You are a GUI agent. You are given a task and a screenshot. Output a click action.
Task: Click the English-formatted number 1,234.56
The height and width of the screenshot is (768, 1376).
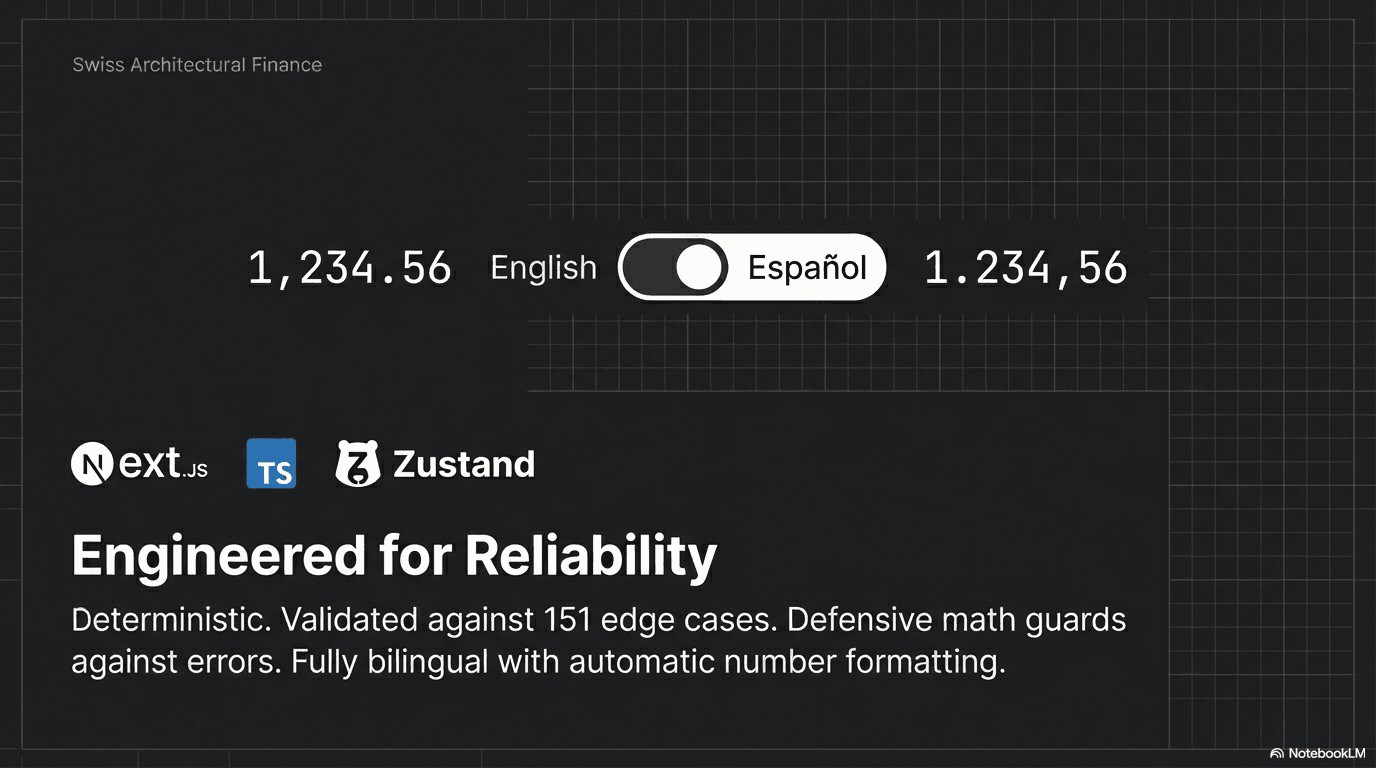350,268
